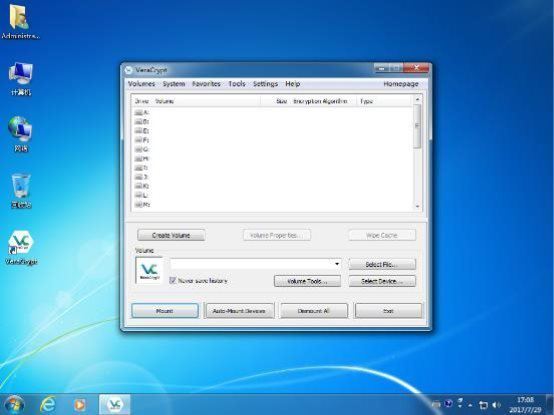Select drive M: in the list
The height and width of the screenshot is (415, 554).
[142, 204]
